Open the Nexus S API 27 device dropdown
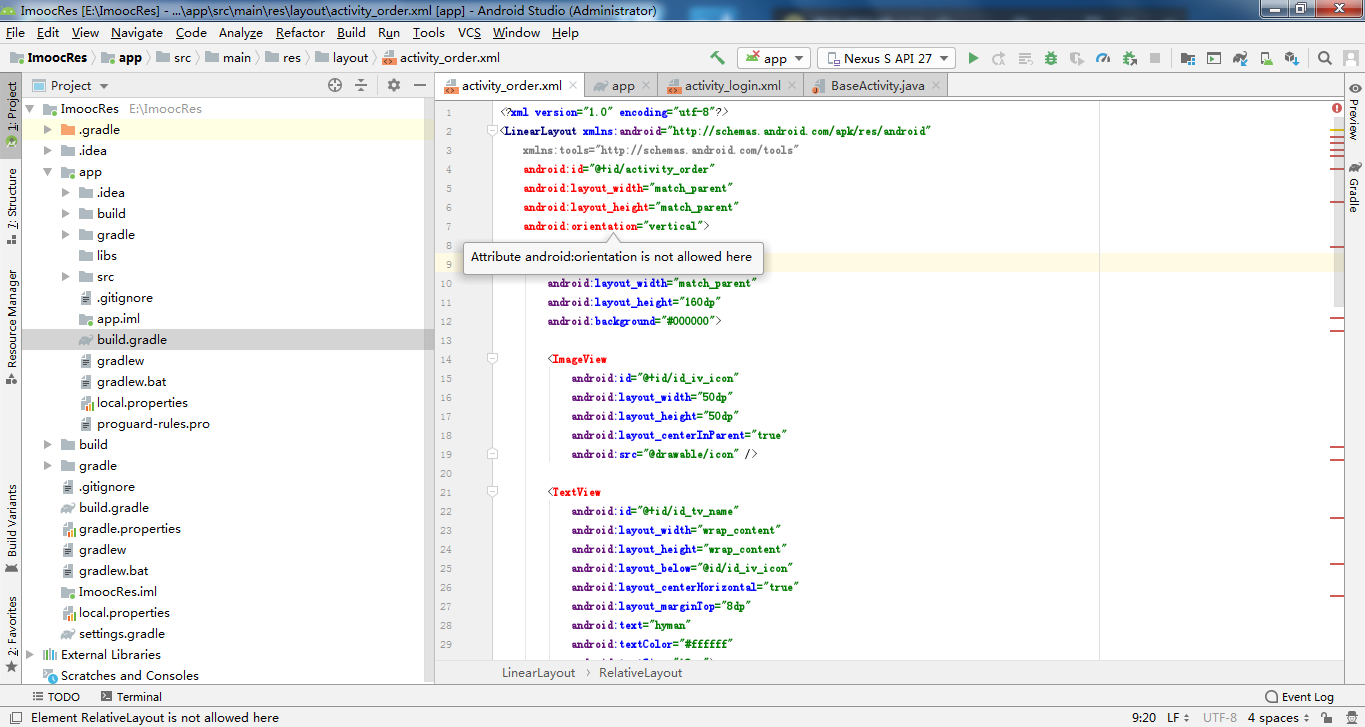1365x727 pixels. tap(886, 58)
